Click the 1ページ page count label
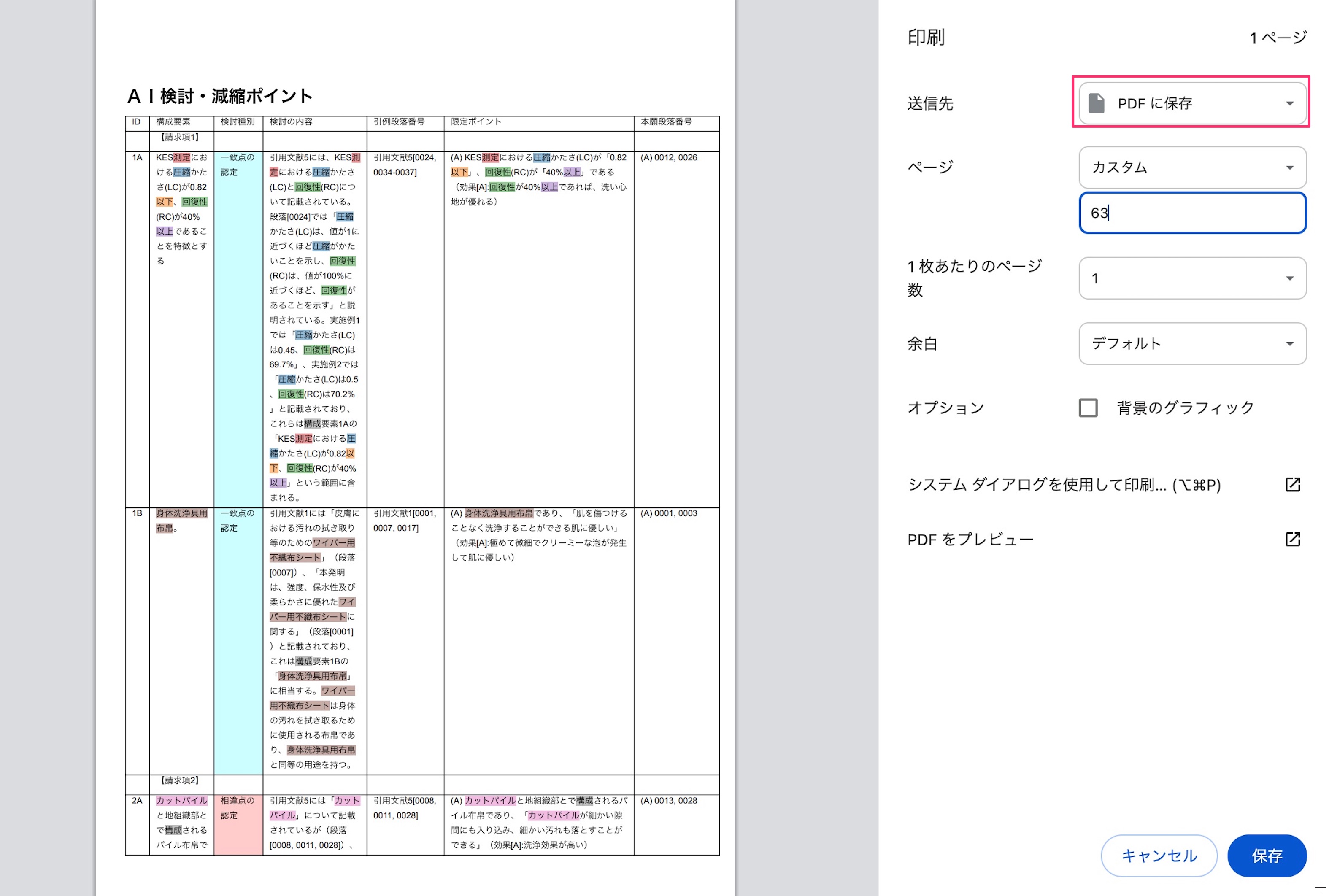 click(1278, 38)
